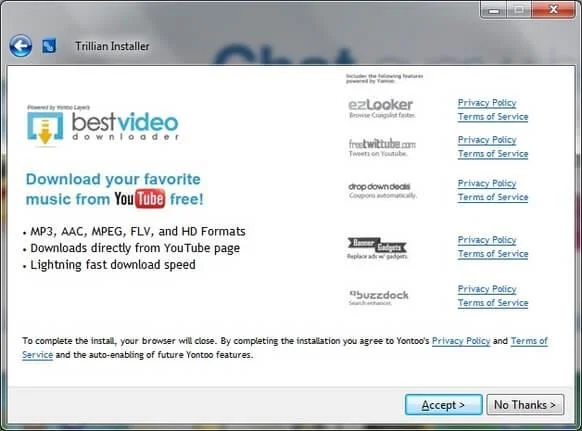This screenshot has height=431, width=582.
Task: Click the 'Trillian Installer' title text
Action: (x=112, y=46)
